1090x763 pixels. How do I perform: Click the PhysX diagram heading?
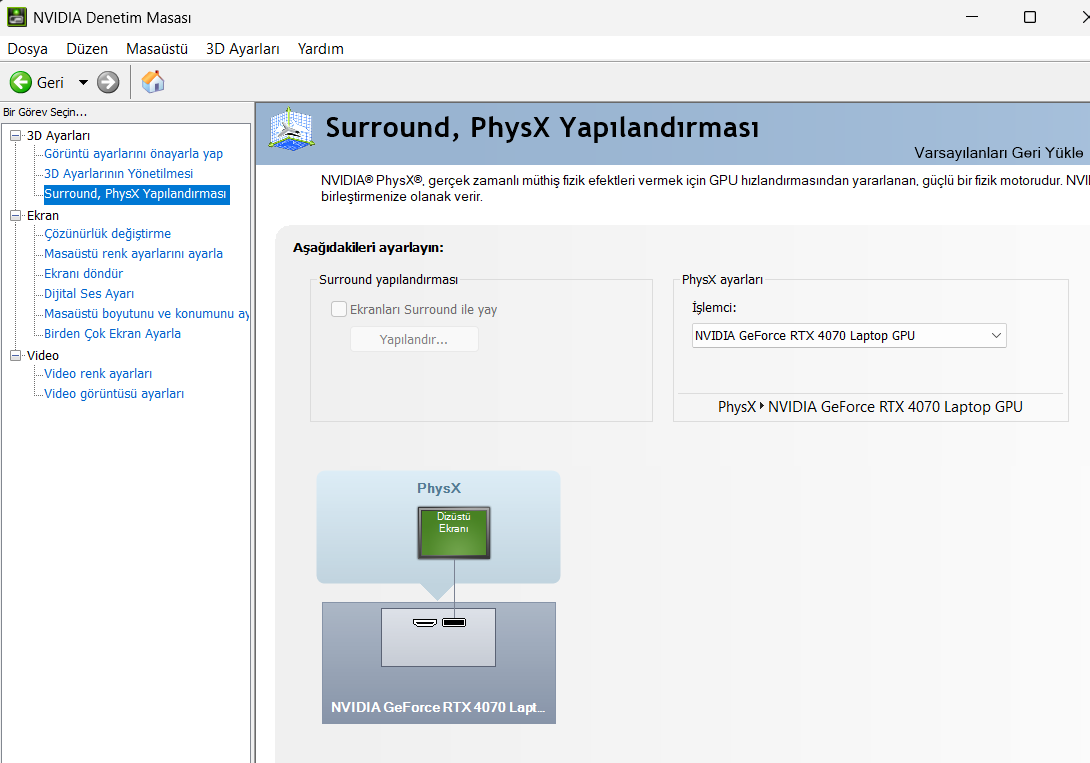point(439,489)
